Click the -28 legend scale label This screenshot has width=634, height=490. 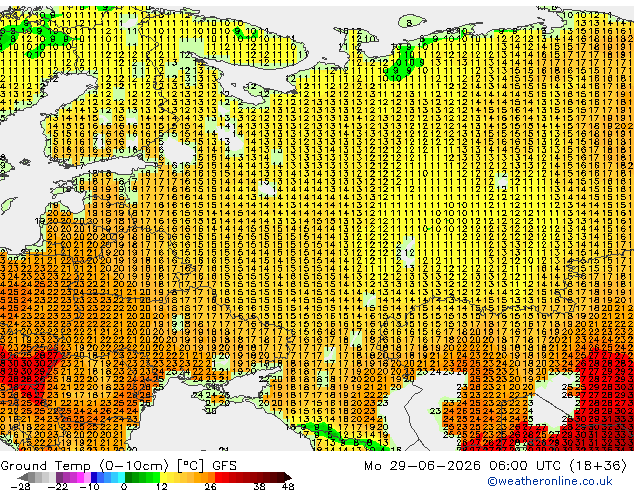click(x=20, y=486)
